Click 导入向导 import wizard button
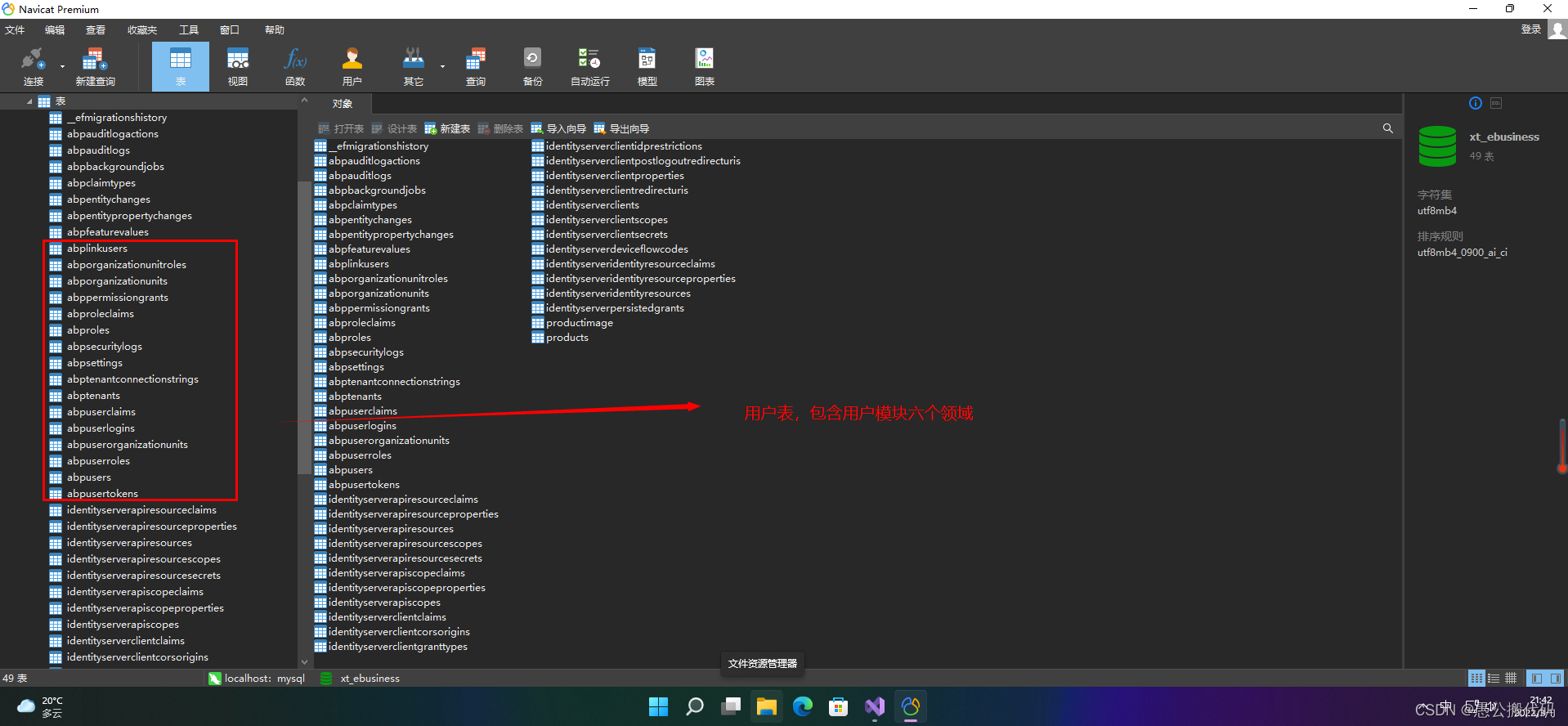Viewport: 1568px width, 726px height. pyautogui.click(x=558, y=128)
